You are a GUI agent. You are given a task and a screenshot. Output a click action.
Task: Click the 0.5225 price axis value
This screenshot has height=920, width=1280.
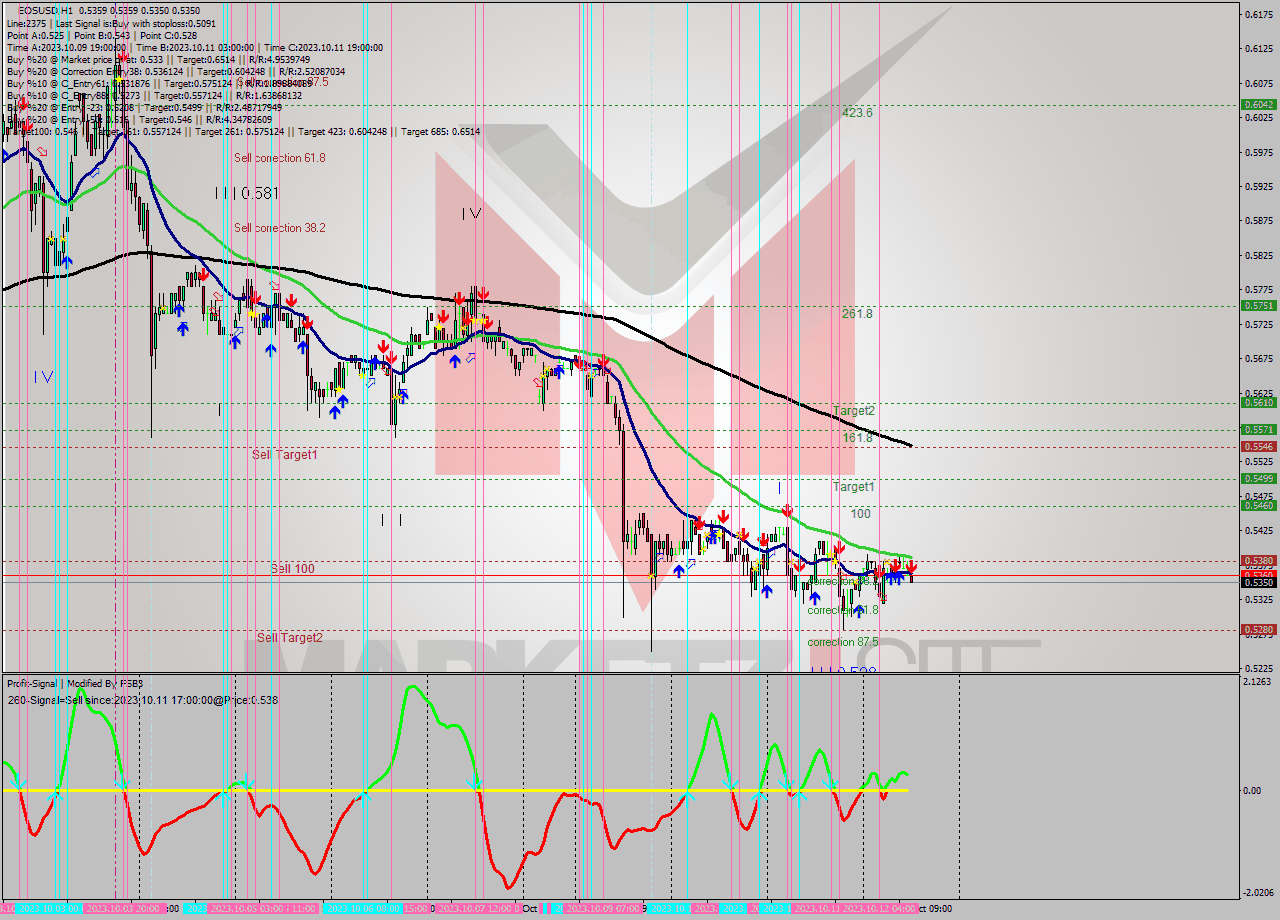coord(1259,669)
